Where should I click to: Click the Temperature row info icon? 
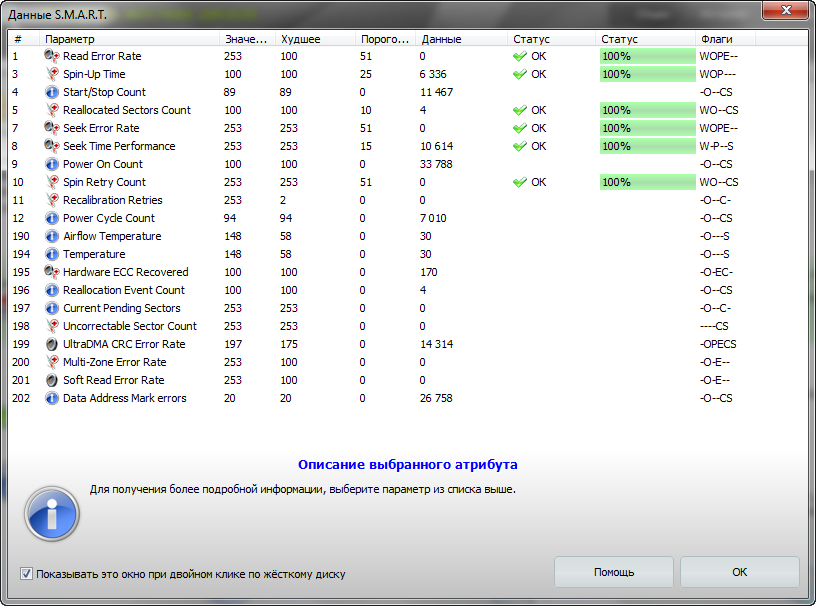52,254
